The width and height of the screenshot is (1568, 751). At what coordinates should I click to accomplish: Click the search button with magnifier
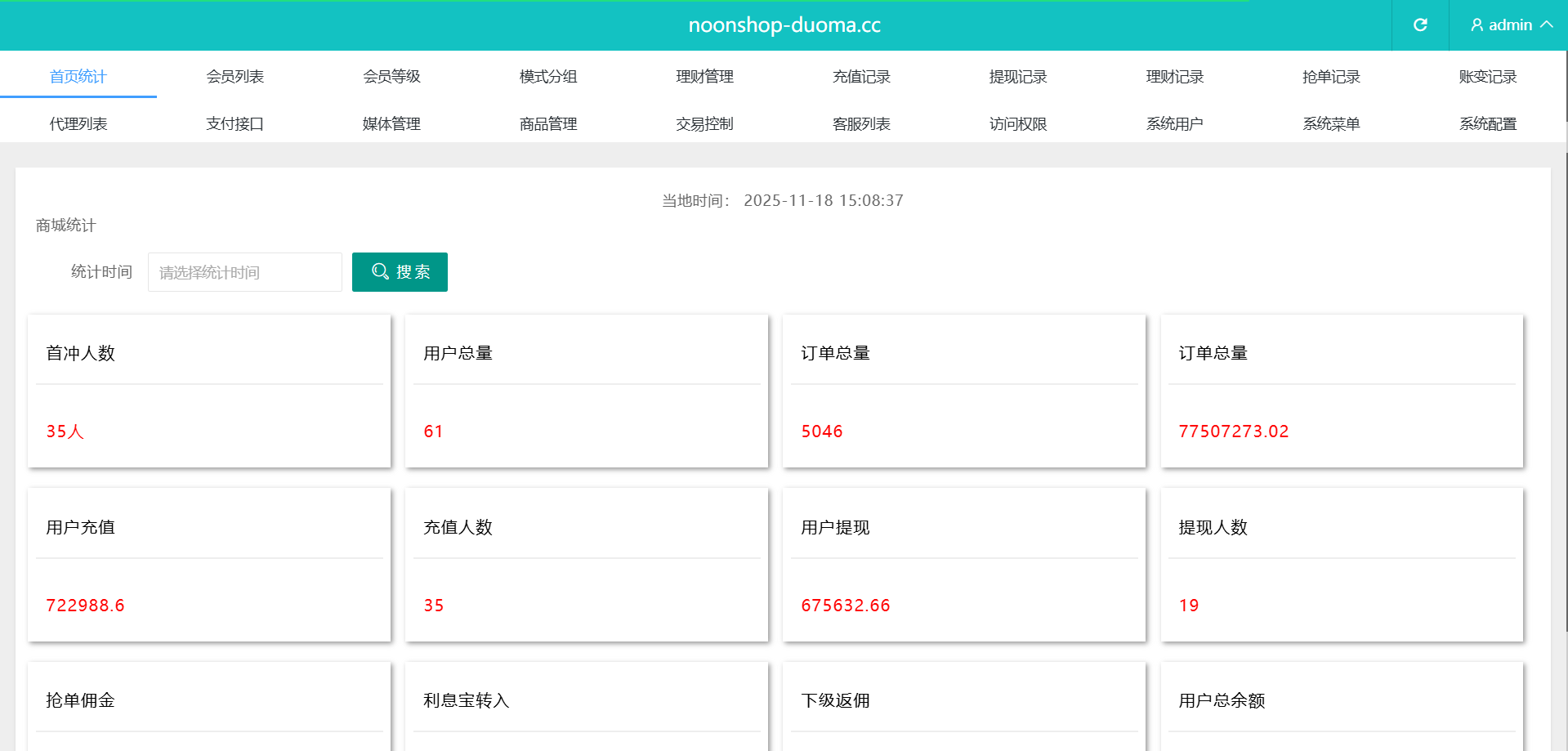point(400,272)
